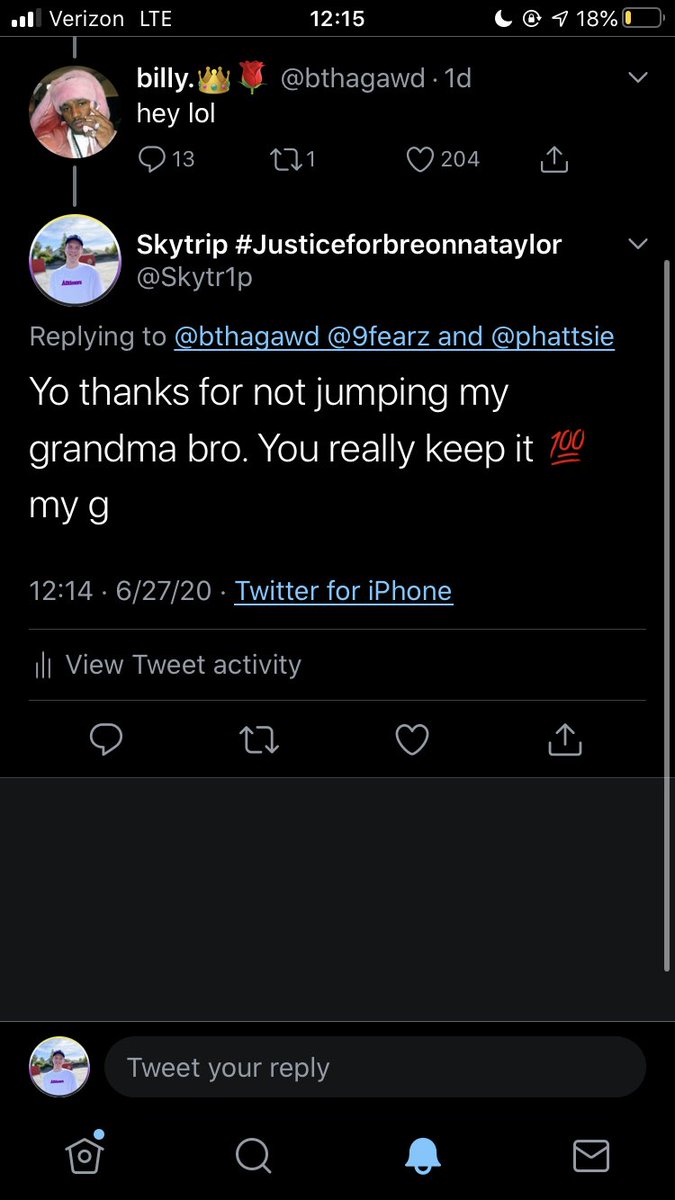Share billy's "hey lol" tweet
The height and width of the screenshot is (1200, 675).
(x=554, y=158)
